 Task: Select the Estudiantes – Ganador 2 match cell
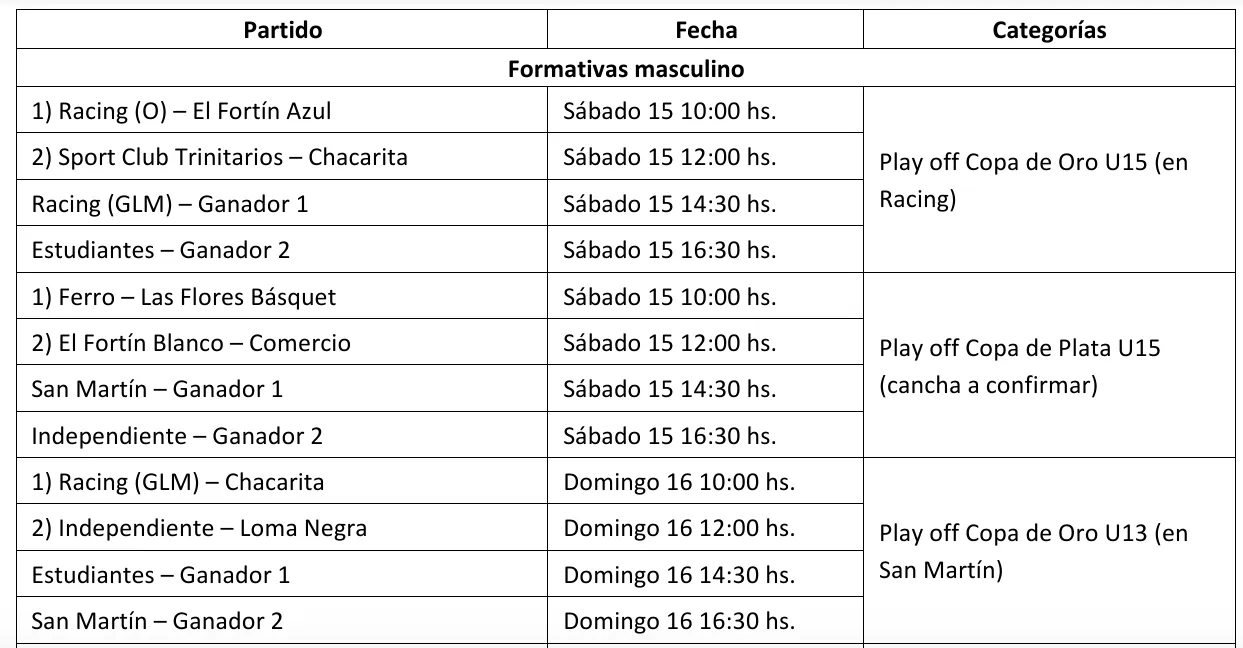pyautogui.click(x=160, y=250)
